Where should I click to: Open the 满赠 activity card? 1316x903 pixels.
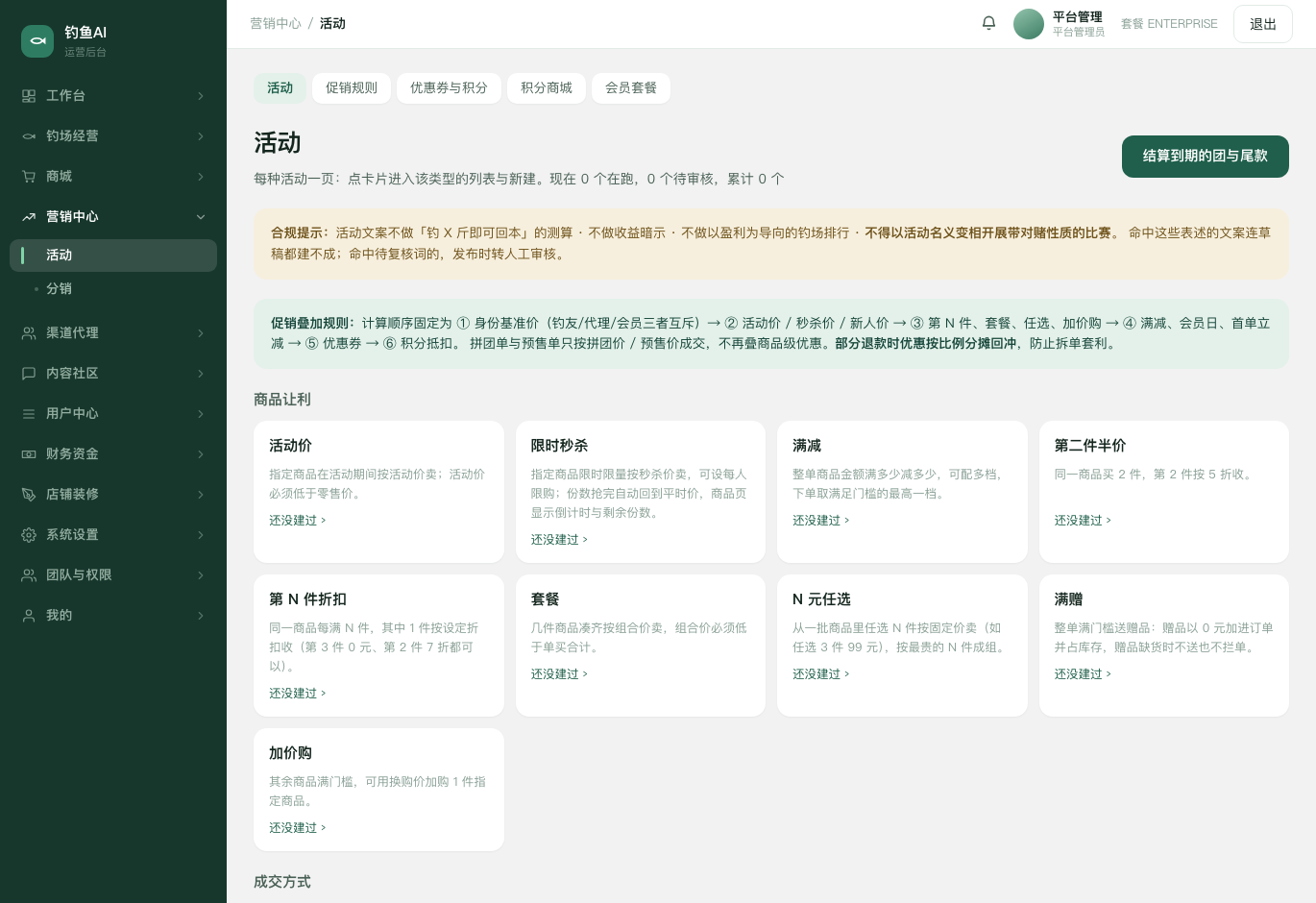coord(1164,646)
